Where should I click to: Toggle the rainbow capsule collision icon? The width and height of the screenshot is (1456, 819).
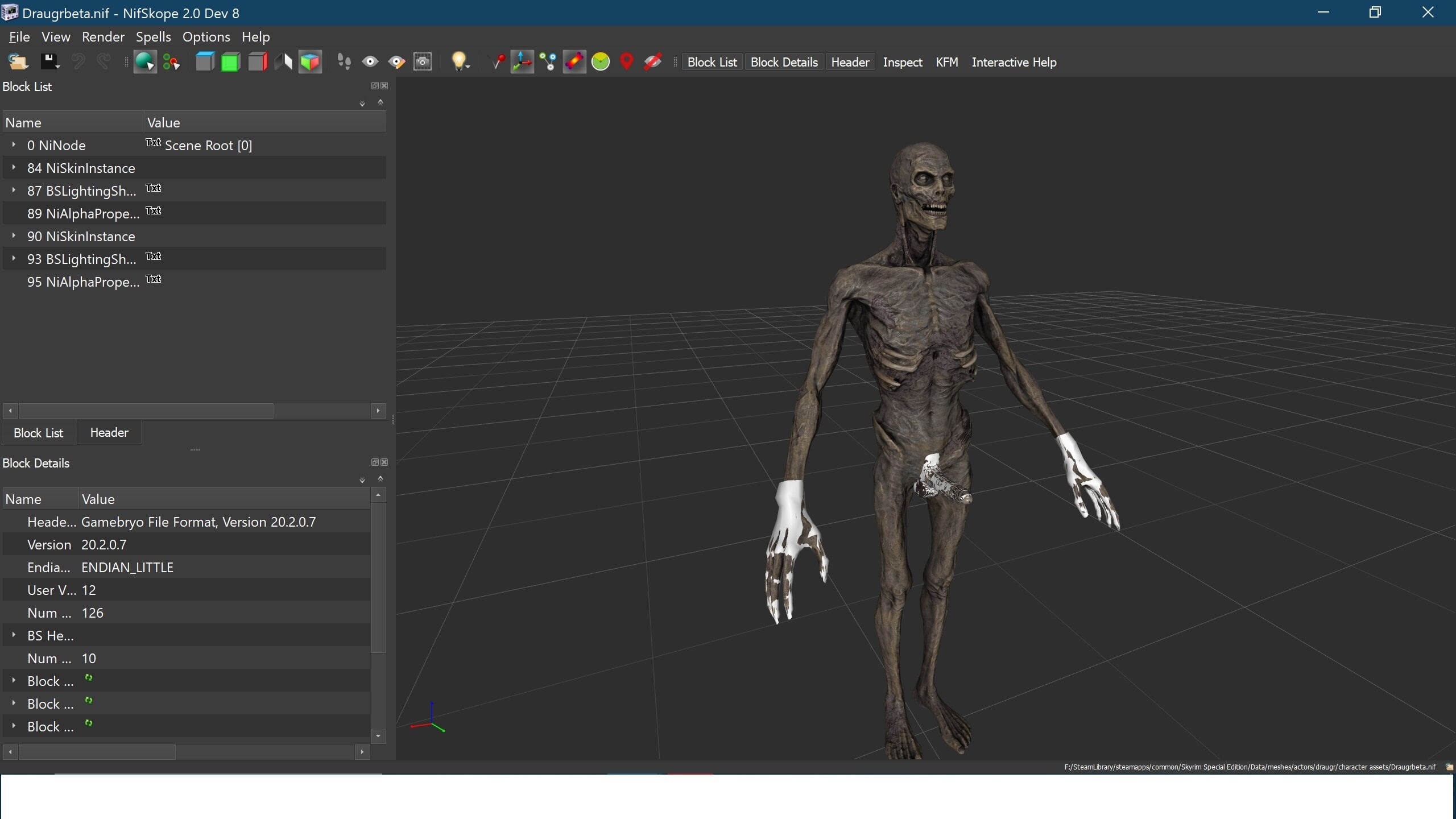click(574, 62)
